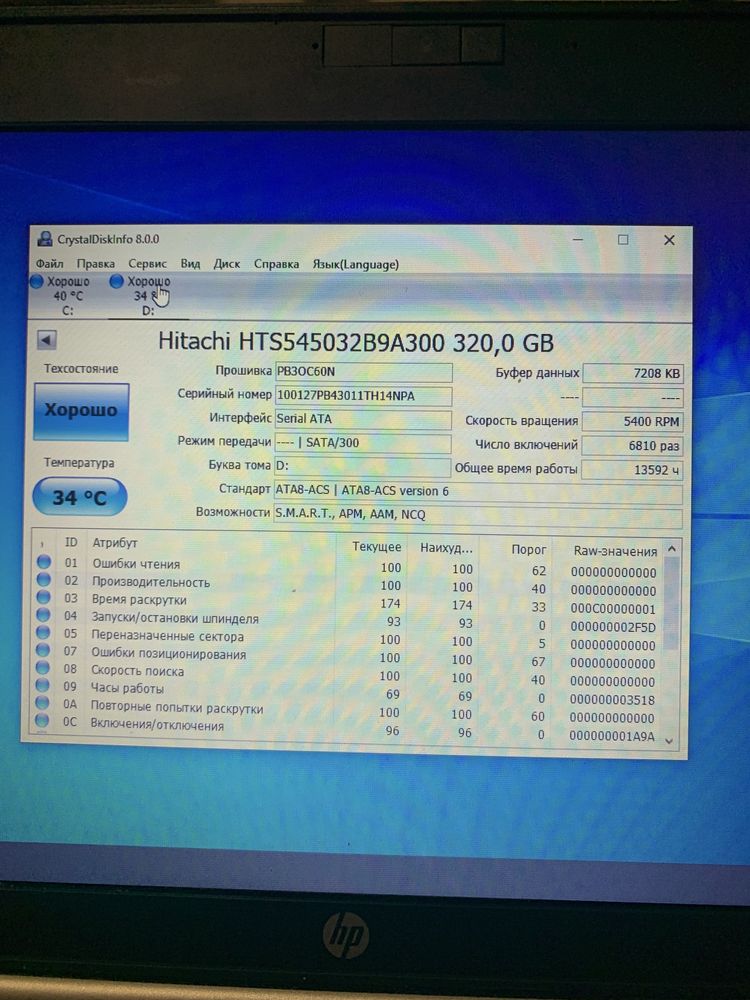This screenshot has width=750, height=1000.
Task: Click status dot for Часы работы row
Action: [x=42, y=685]
